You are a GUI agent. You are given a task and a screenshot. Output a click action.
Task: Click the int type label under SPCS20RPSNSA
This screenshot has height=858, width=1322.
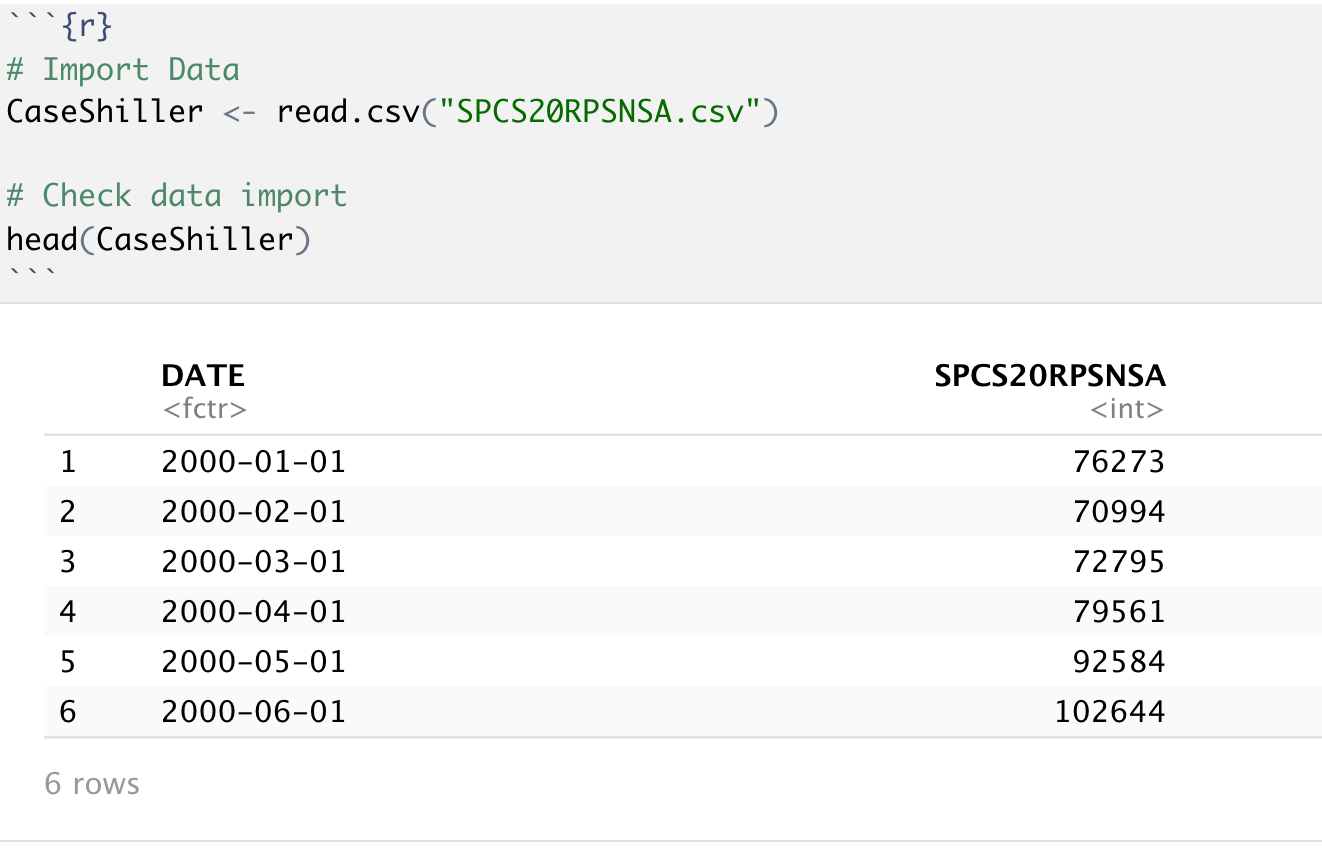pyautogui.click(x=1127, y=408)
